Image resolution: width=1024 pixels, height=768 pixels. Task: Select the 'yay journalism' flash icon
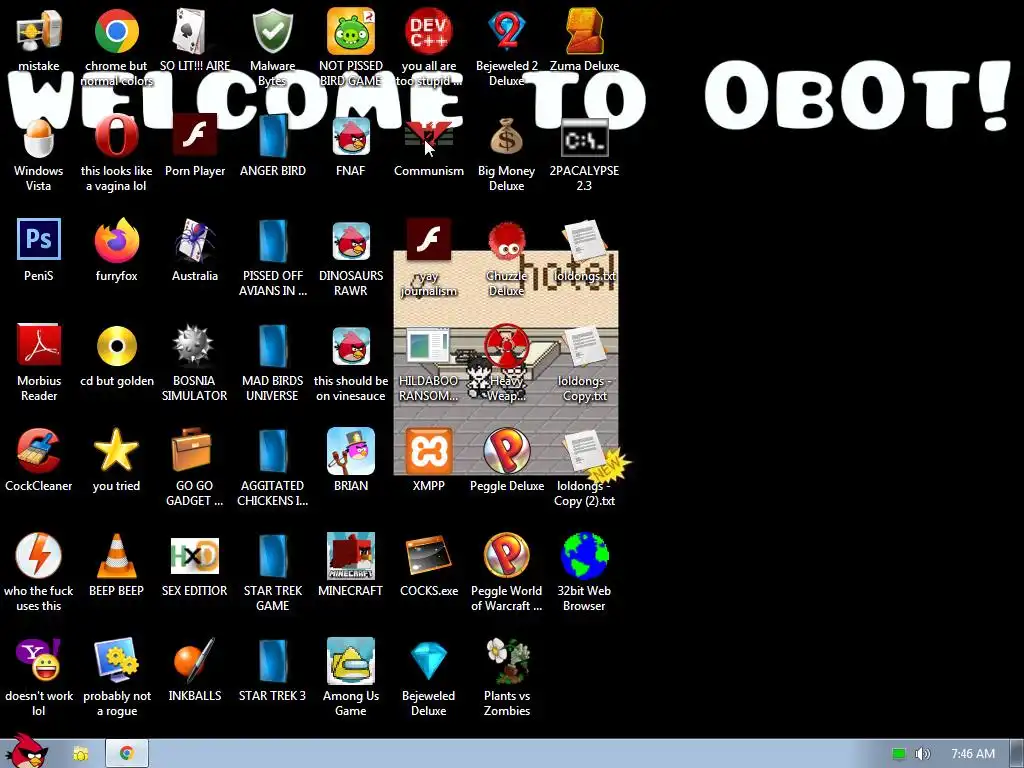pos(428,240)
